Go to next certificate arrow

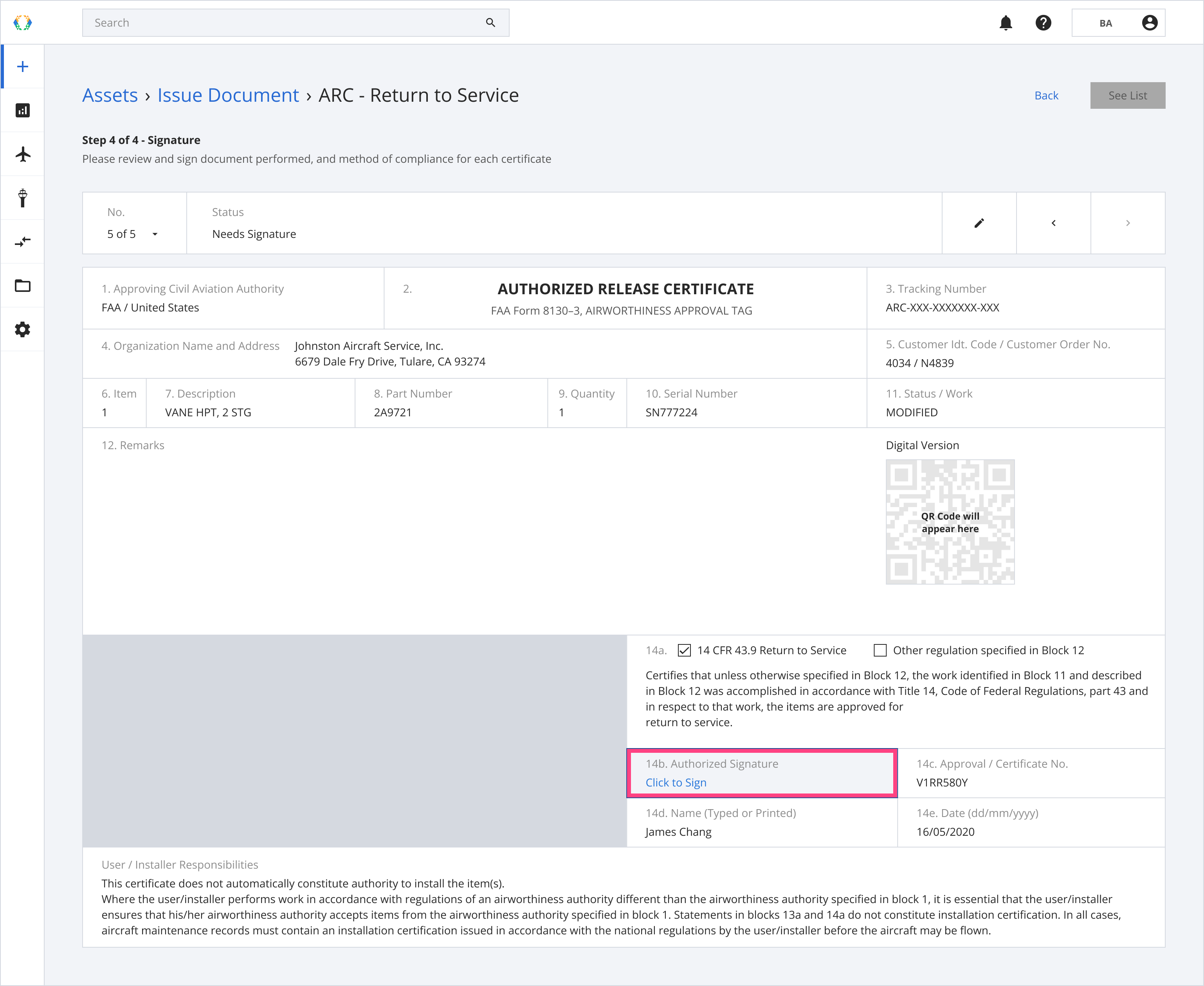[x=1128, y=223]
